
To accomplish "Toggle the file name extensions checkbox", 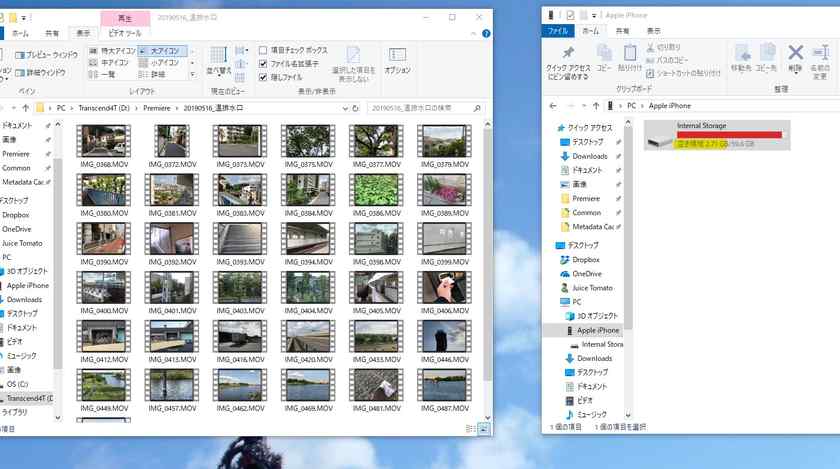I will coord(262,64).
